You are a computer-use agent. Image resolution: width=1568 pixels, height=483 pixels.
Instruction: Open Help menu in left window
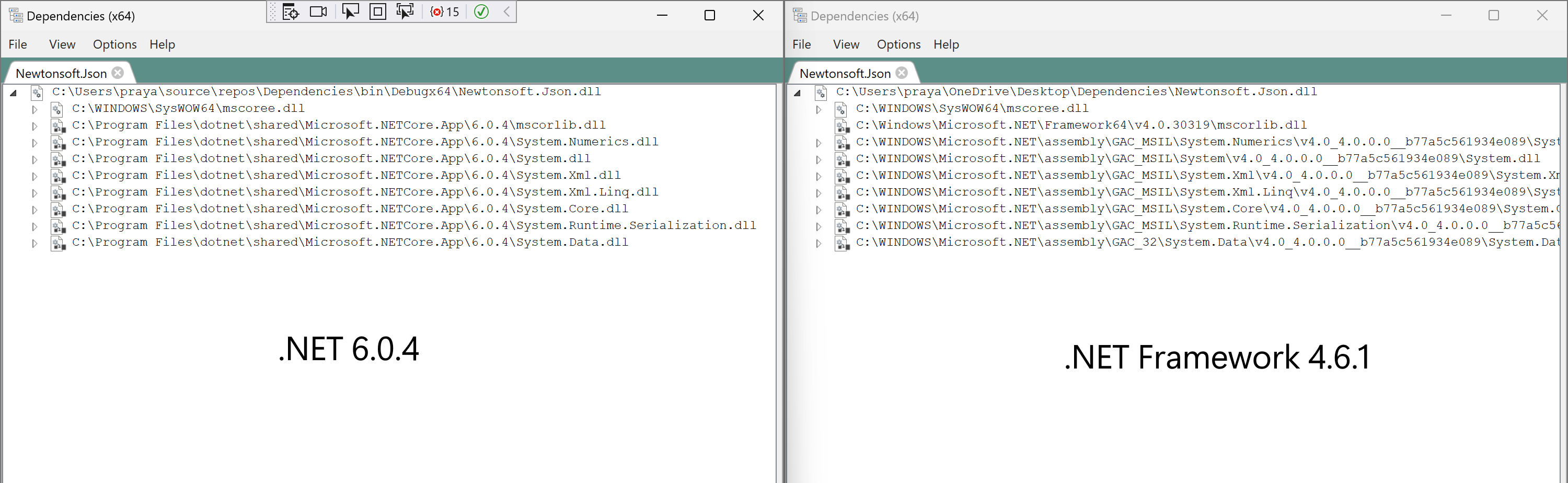(163, 44)
